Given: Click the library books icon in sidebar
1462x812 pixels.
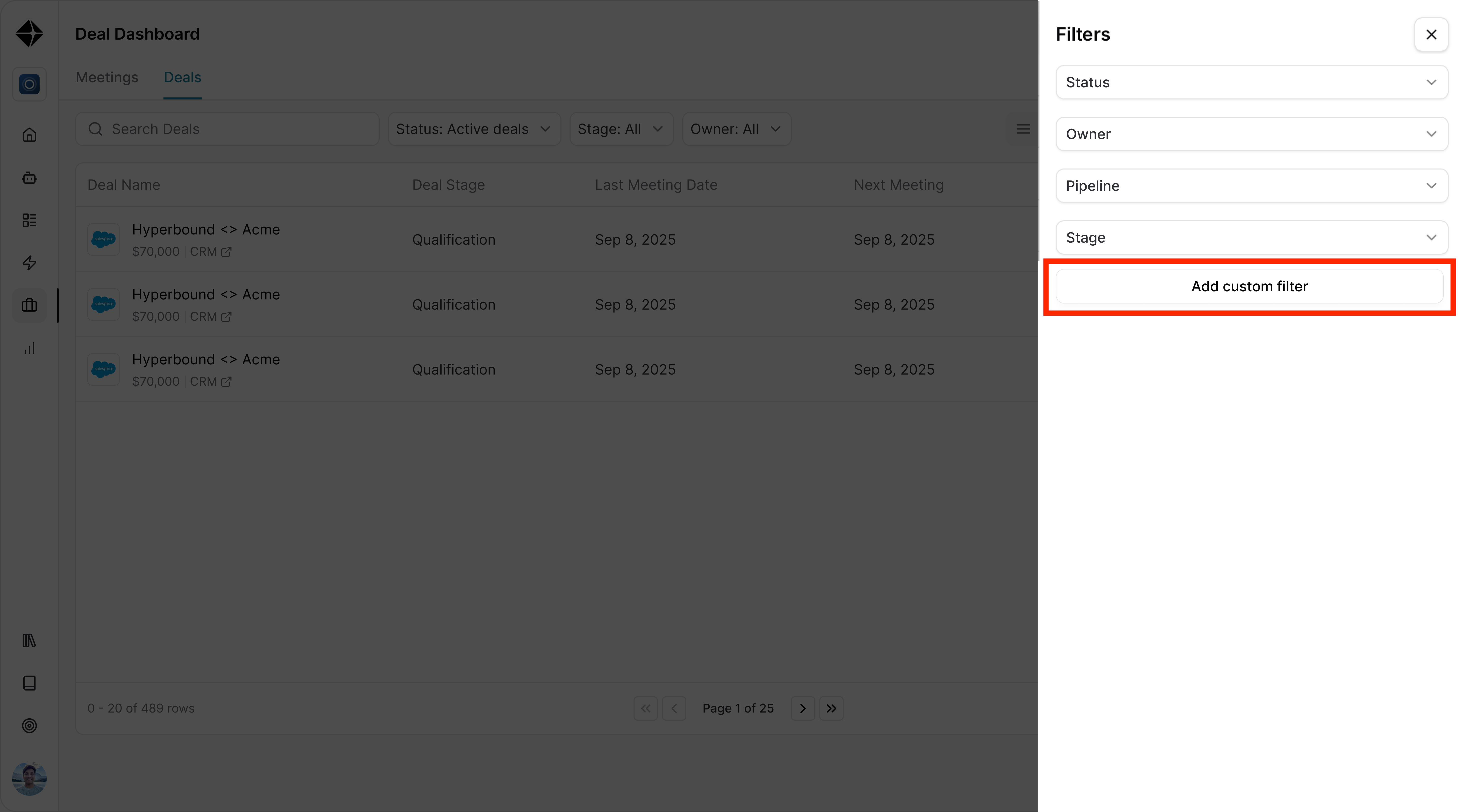Looking at the screenshot, I should pyautogui.click(x=29, y=641).
